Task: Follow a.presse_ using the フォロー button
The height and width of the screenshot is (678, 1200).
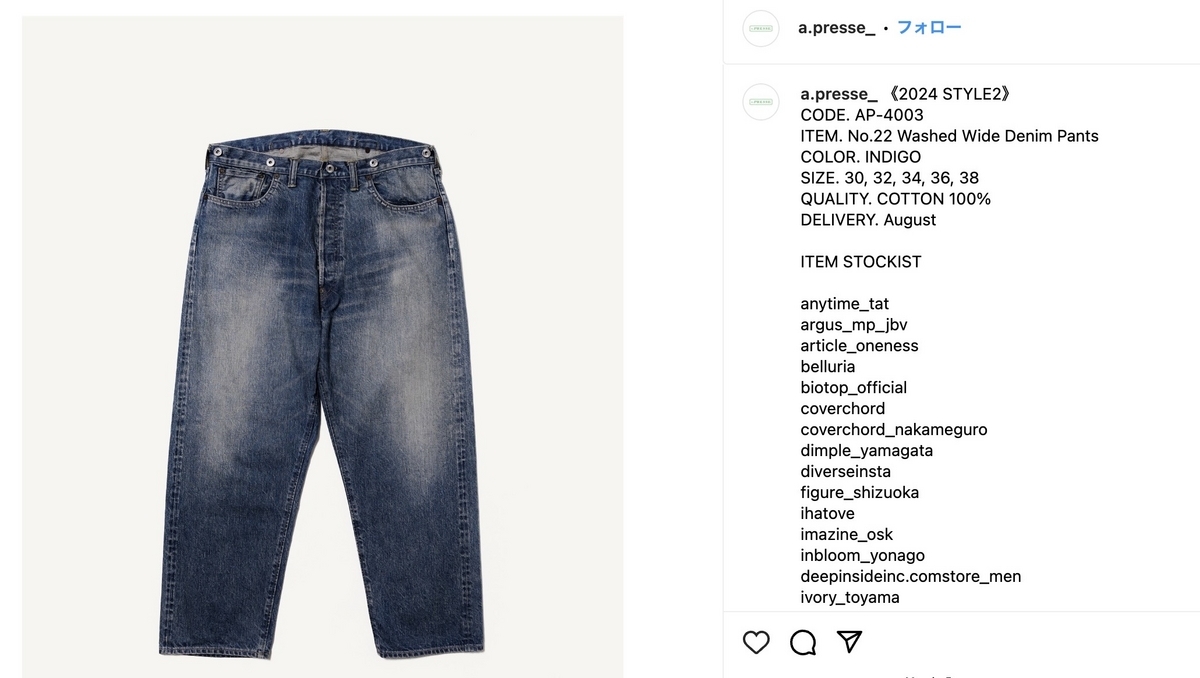Action: 929,28
